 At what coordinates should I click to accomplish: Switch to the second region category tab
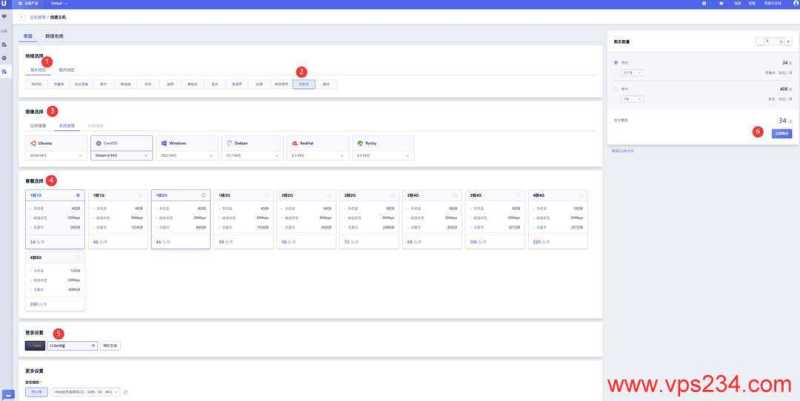[x=66, y=70]
